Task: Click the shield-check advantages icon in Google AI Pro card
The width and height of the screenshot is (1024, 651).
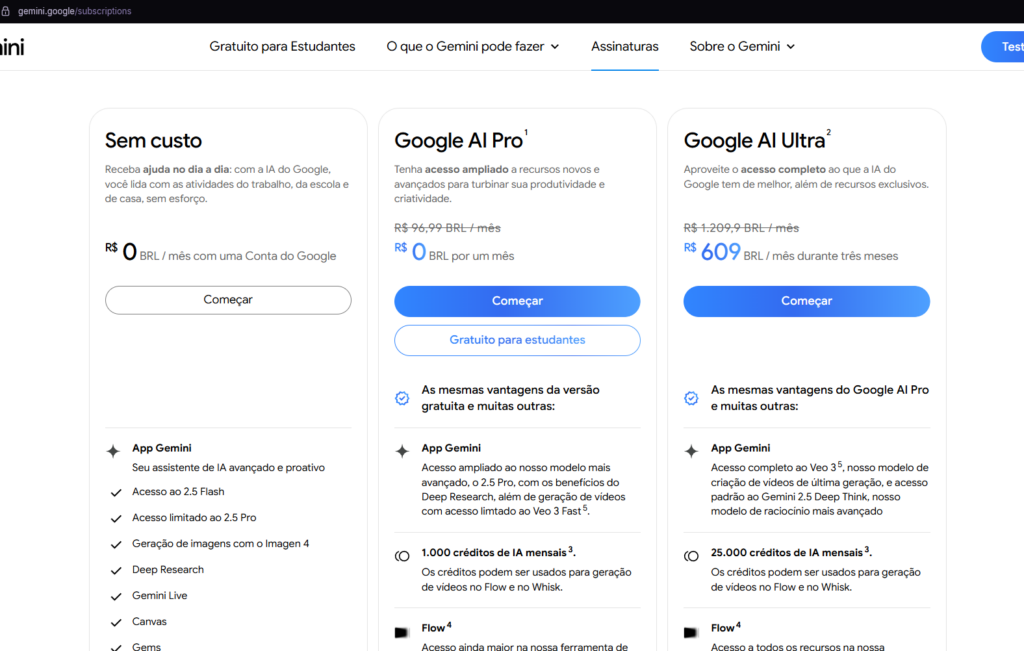Action: pyautogui.click(x=401, y=397)
